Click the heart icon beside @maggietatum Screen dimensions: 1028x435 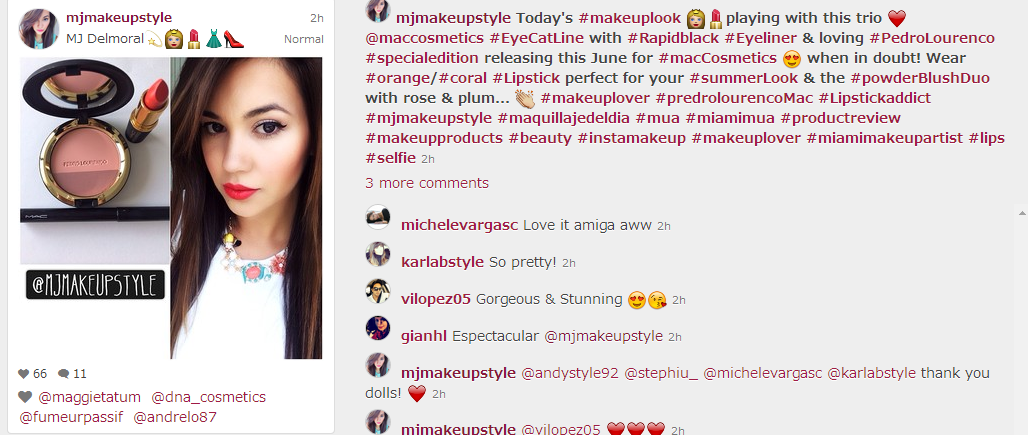25,397
